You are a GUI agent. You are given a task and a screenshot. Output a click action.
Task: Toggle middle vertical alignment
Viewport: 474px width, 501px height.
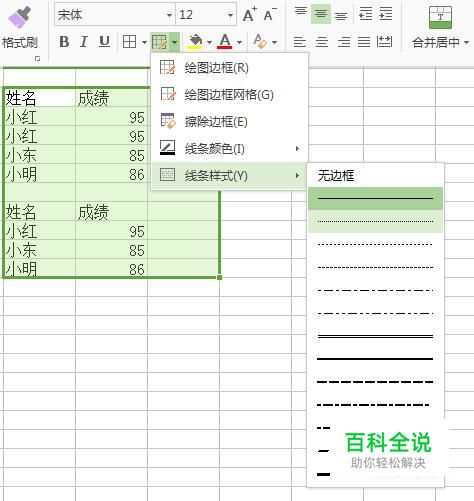(x=321, y=14)
